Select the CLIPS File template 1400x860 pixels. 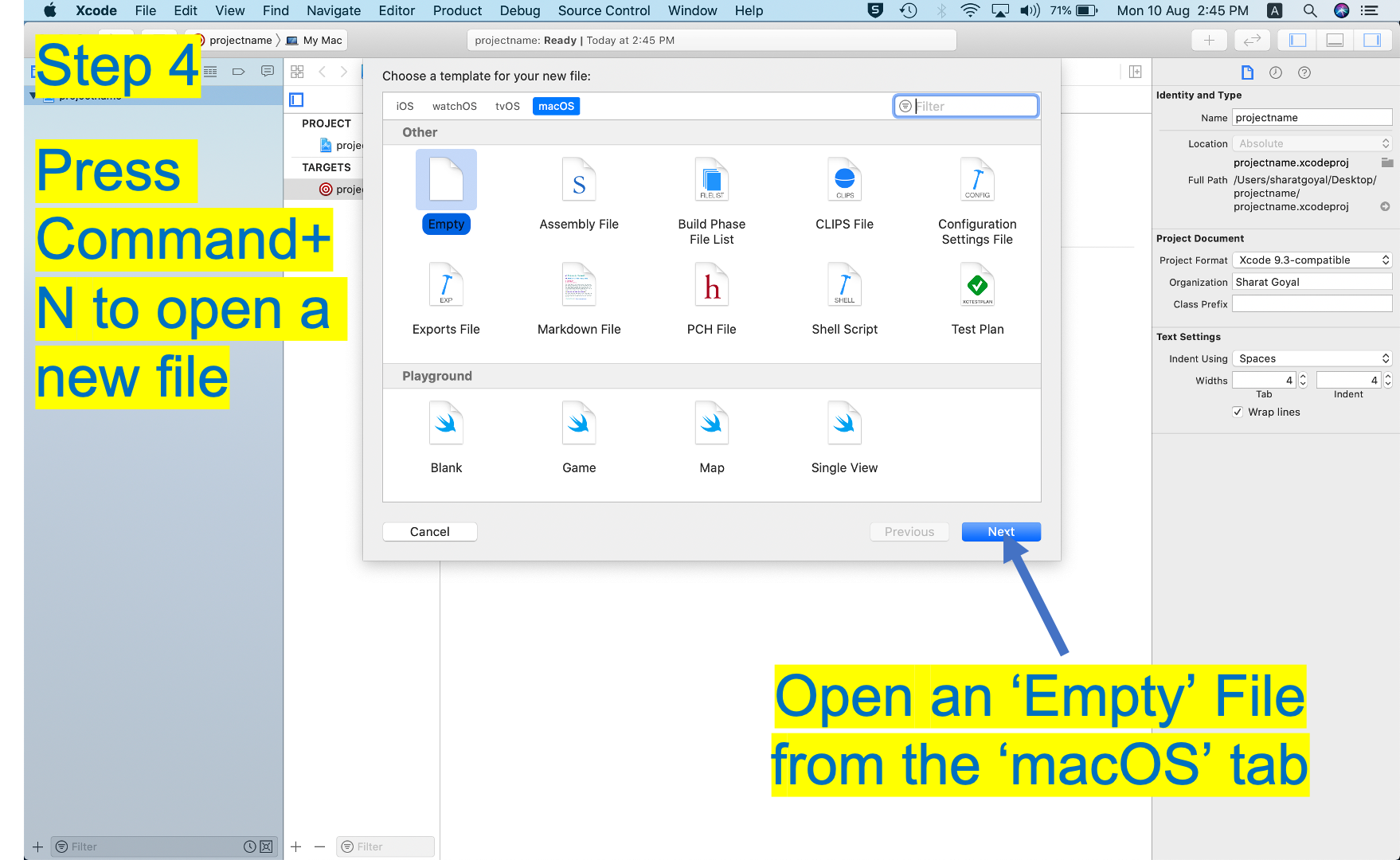pyautogui.click(x=844, y=193)
